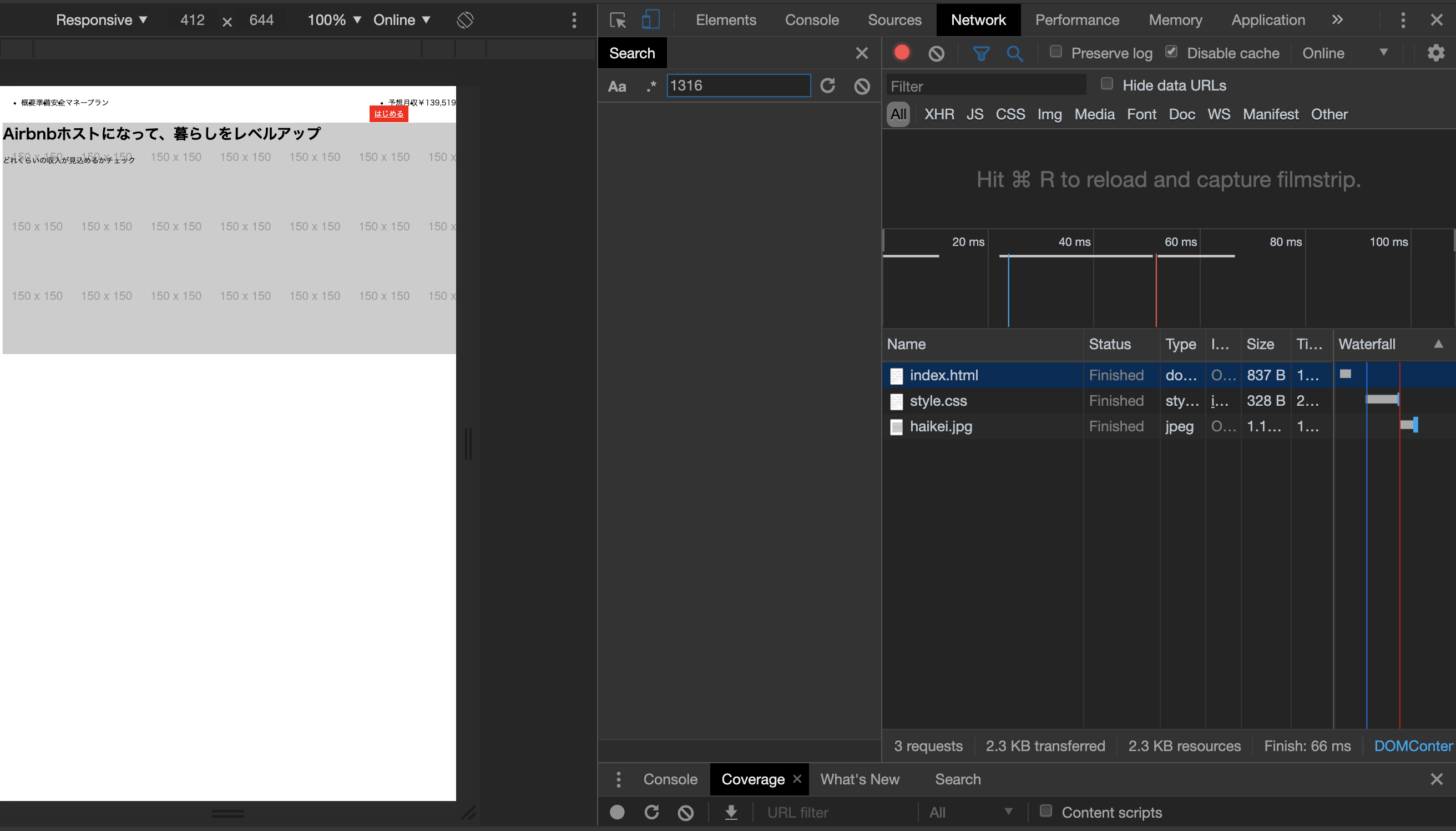This screenshot has width=1456, height=831.
Task: Open the Console tab in the drawer
Action: (670, 779)
